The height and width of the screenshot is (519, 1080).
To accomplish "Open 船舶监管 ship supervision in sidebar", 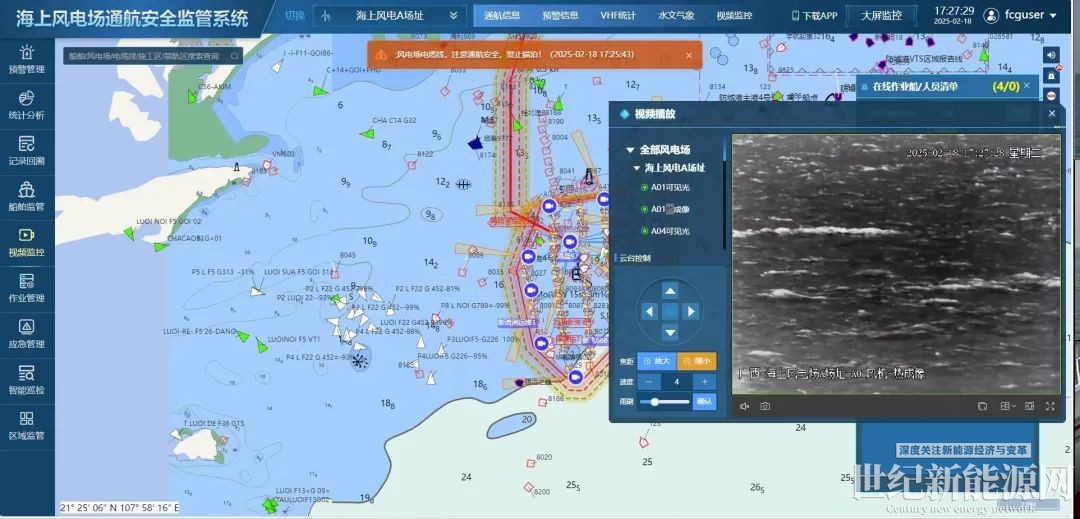I will pyautogui.click(x=26, y=196).
